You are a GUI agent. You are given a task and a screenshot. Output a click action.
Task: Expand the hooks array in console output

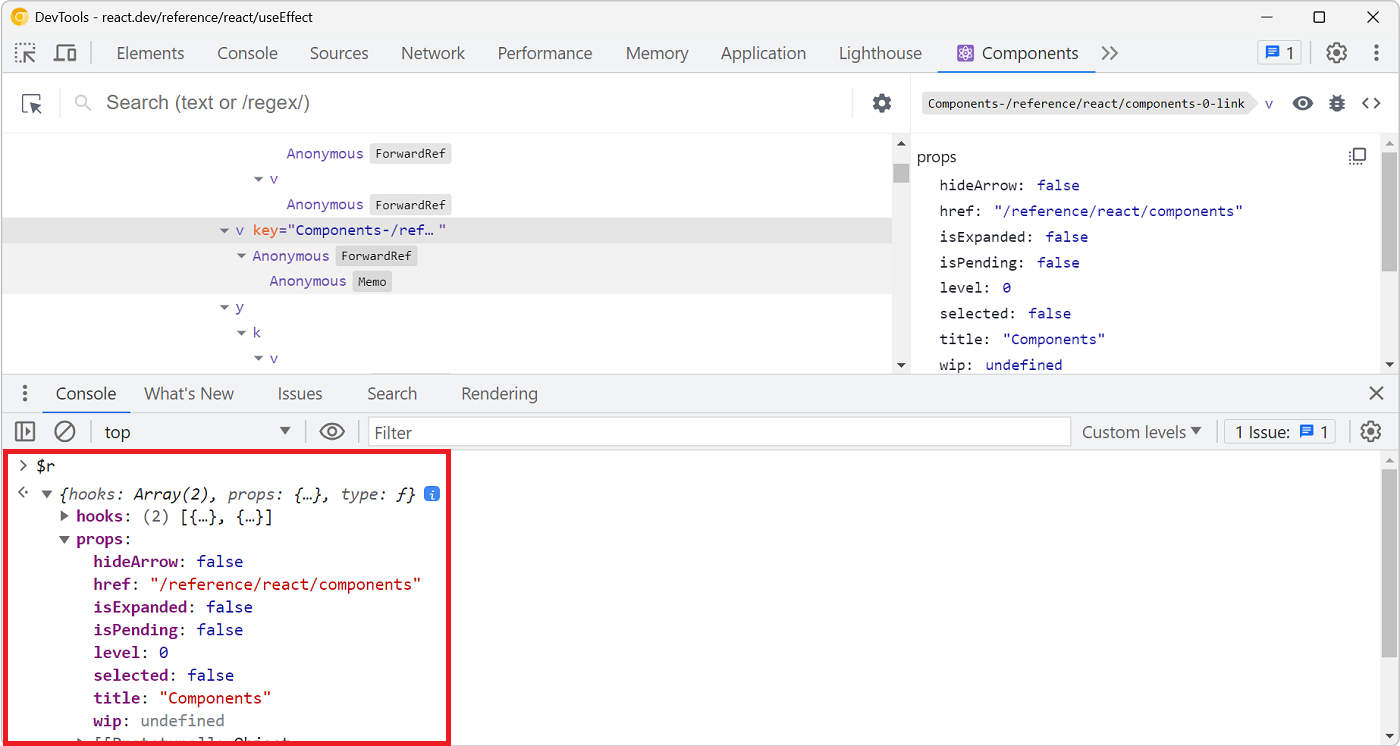click(x=65, y=517)
